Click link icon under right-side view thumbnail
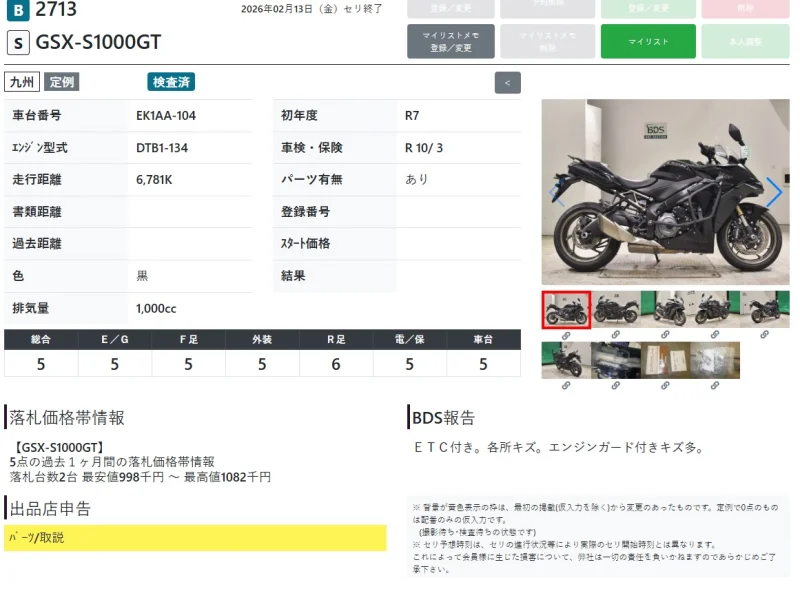This screenshot has height=600, width=800. click(x=616, y=335)
